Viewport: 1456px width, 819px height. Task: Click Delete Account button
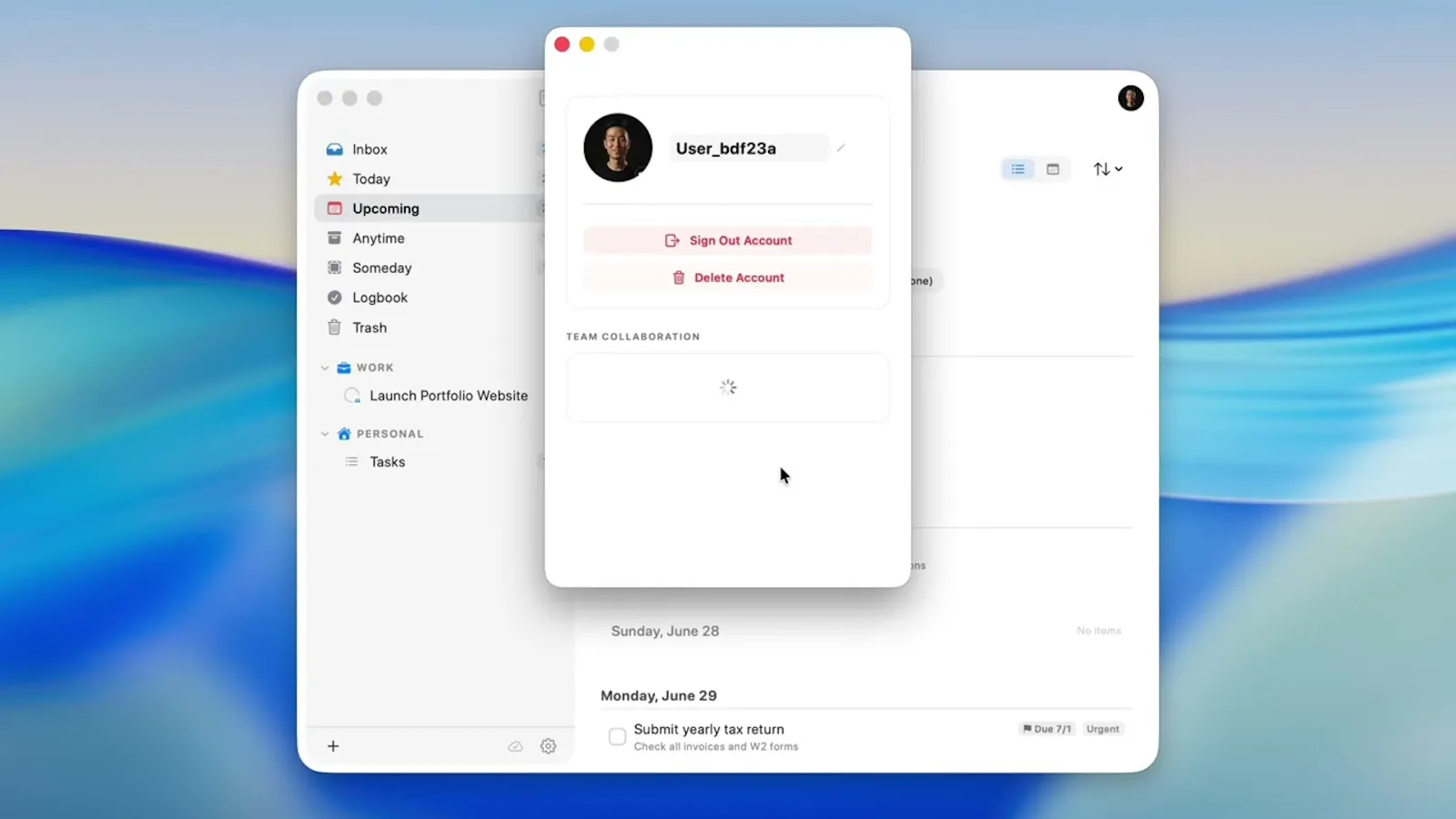click(x=728, y=278)
